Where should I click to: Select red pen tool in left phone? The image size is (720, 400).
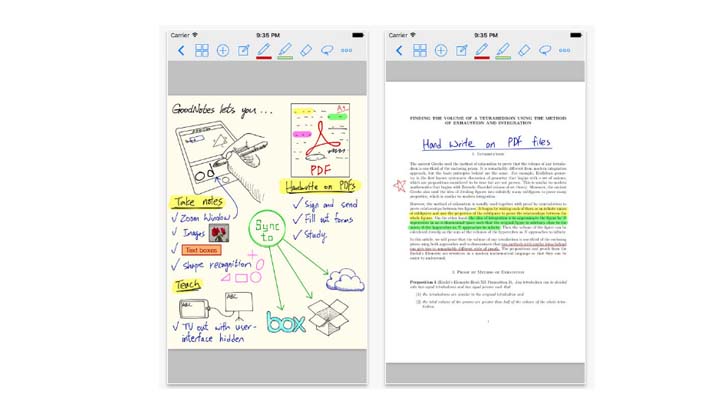click(x=264, y=51)
